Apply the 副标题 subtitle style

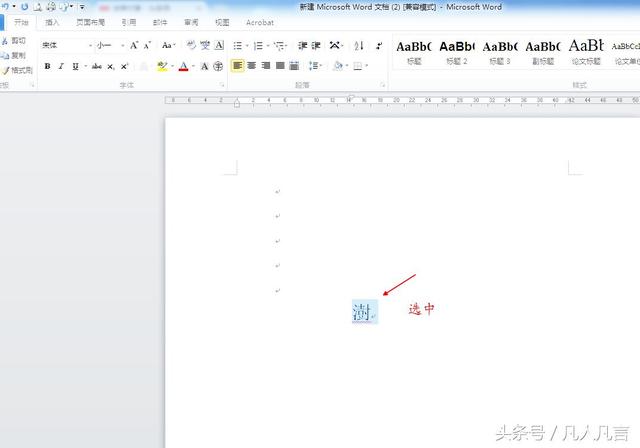pos(543,52)
